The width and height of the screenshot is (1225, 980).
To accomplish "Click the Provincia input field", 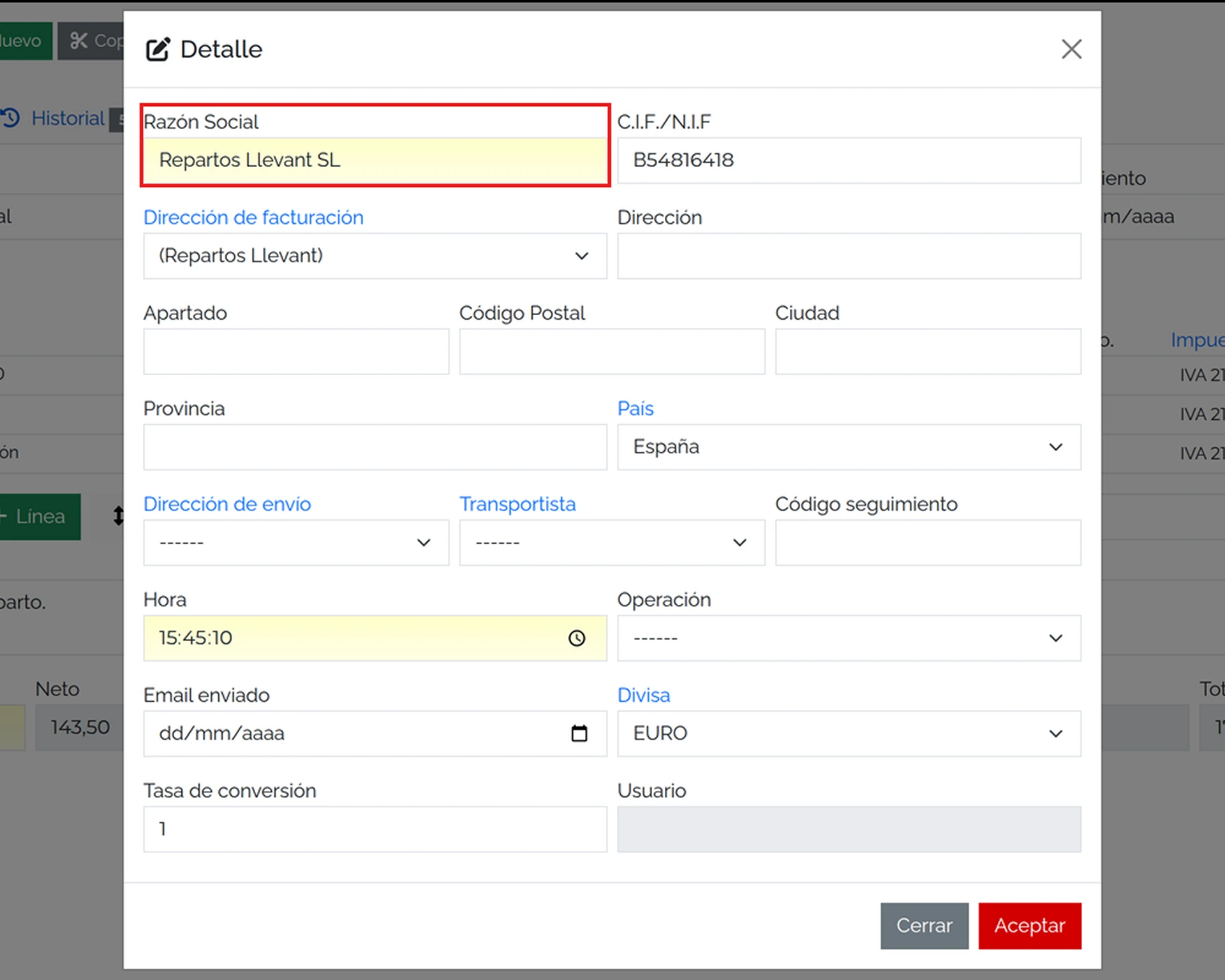I will pos(375,447).
